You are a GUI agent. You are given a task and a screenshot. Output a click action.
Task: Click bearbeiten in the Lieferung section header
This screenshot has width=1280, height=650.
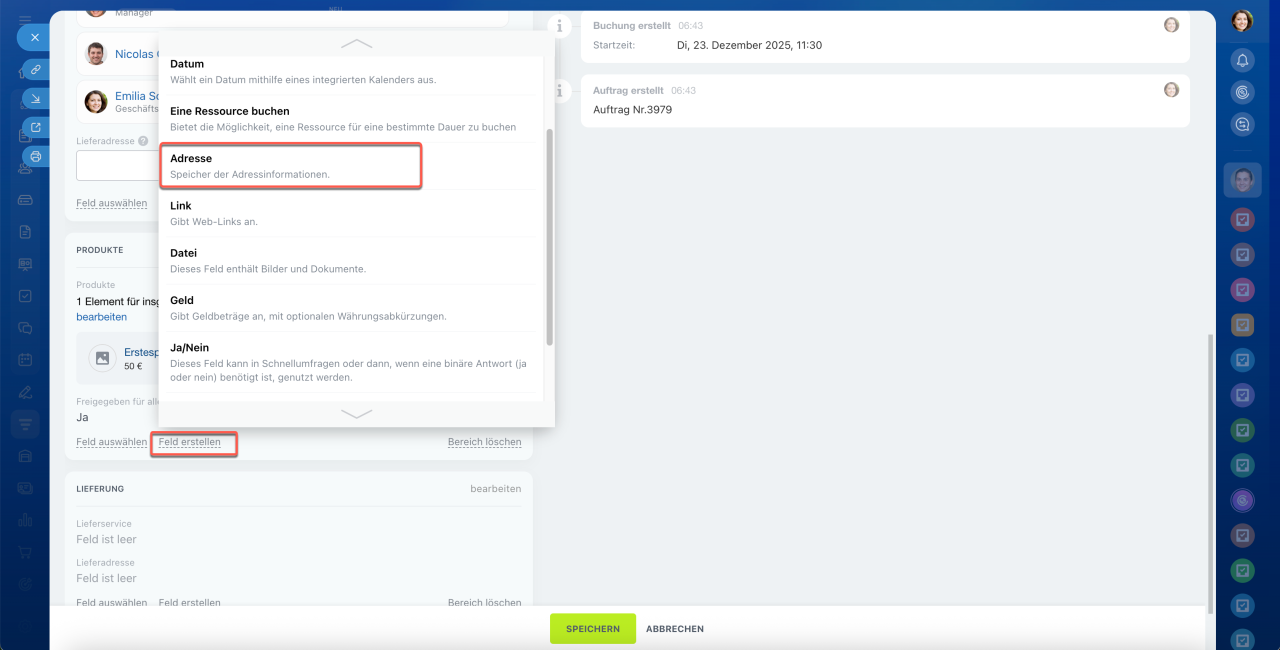coord(496,489)
